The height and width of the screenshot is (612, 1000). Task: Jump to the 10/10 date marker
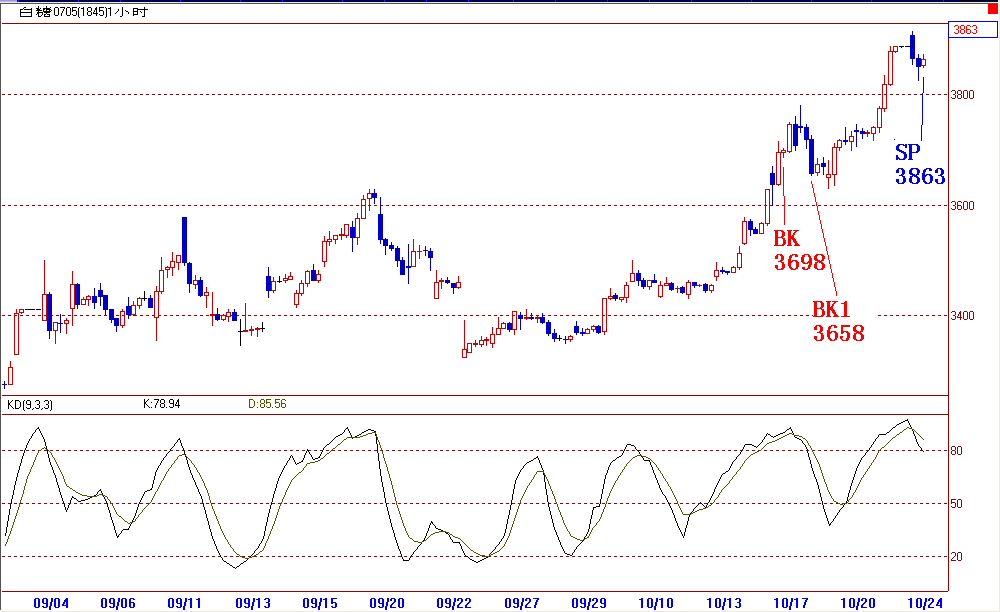tap(655, 603)
